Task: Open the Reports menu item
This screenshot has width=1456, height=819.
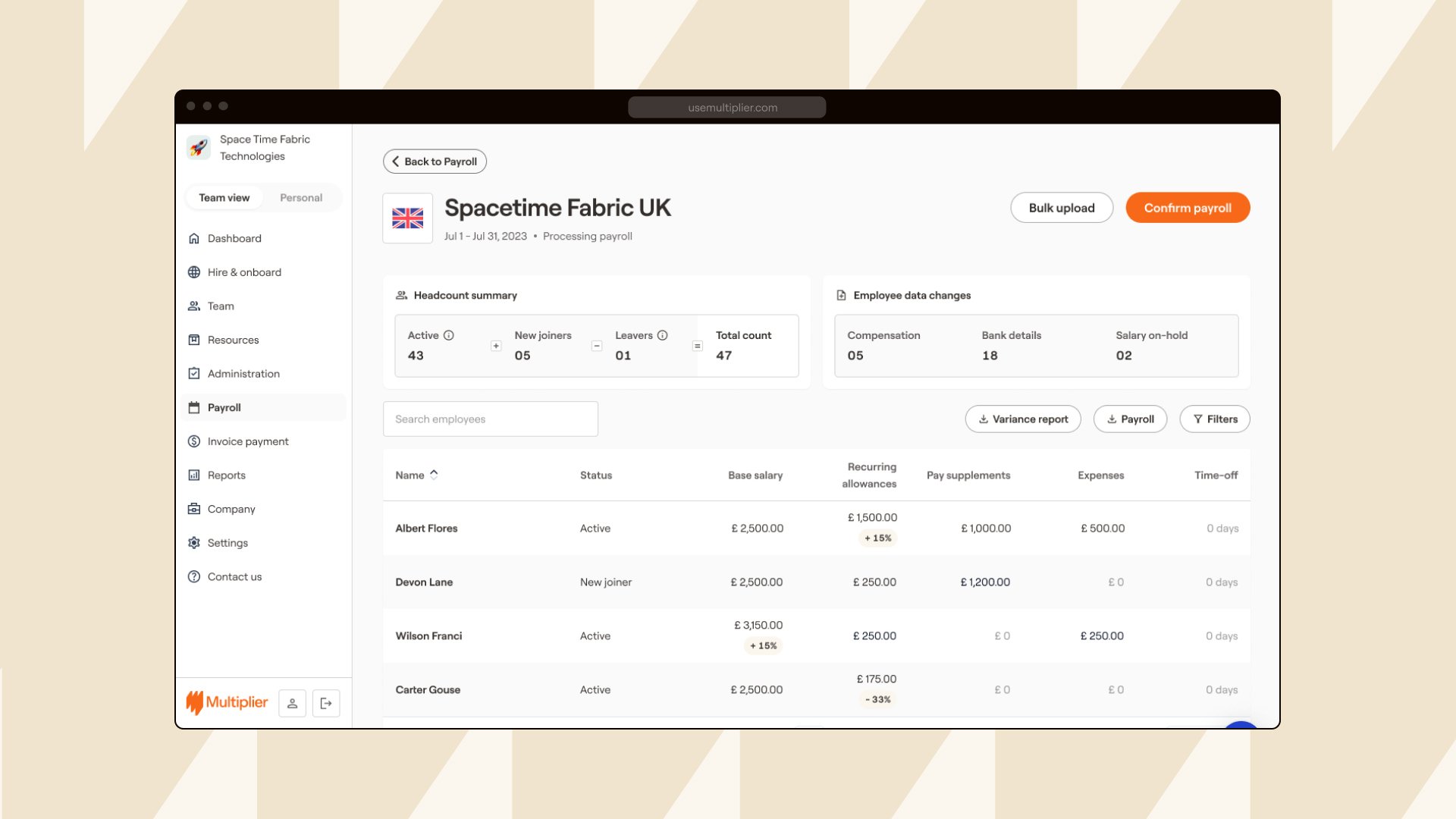Action: [x=226, y=475]
